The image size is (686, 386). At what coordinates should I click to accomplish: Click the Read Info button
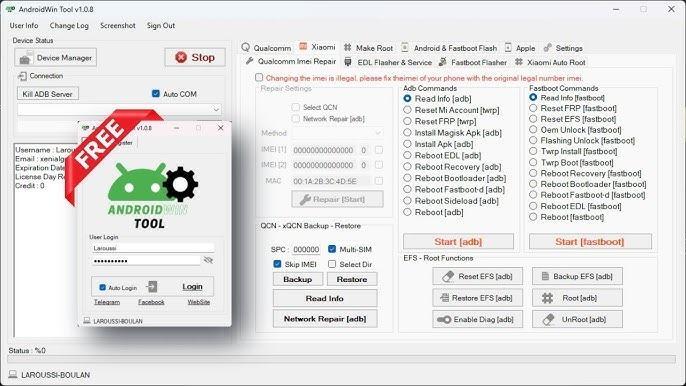click(325, 298)
